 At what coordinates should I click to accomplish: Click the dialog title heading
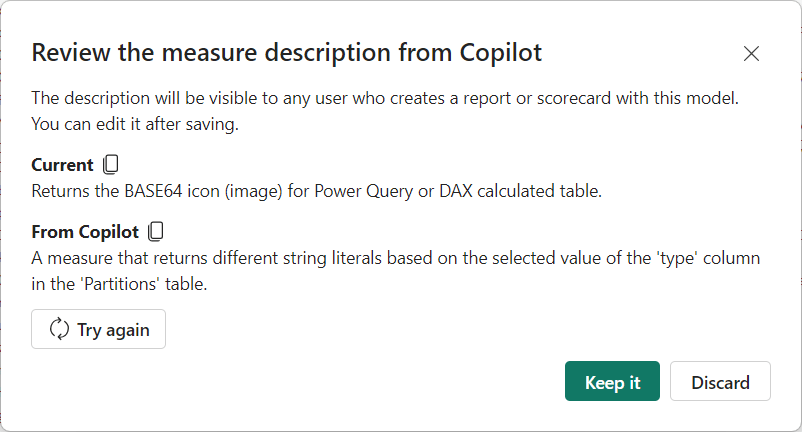coord(287,53)
